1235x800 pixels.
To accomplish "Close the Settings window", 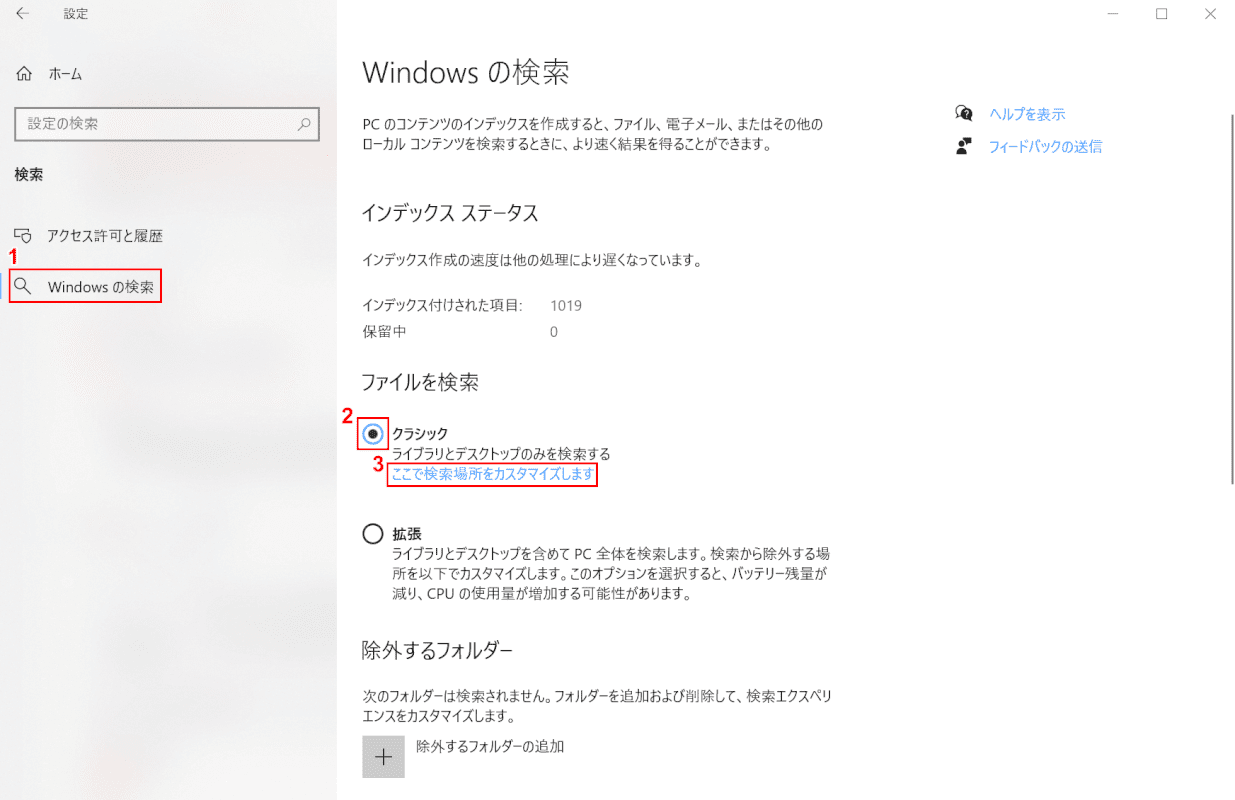I will 1210,14.
